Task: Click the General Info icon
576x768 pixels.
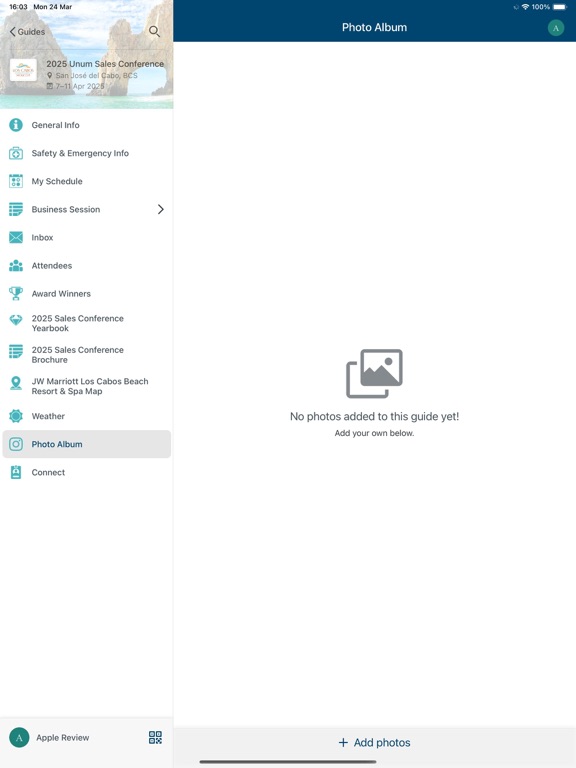Action: coord(16,125)
